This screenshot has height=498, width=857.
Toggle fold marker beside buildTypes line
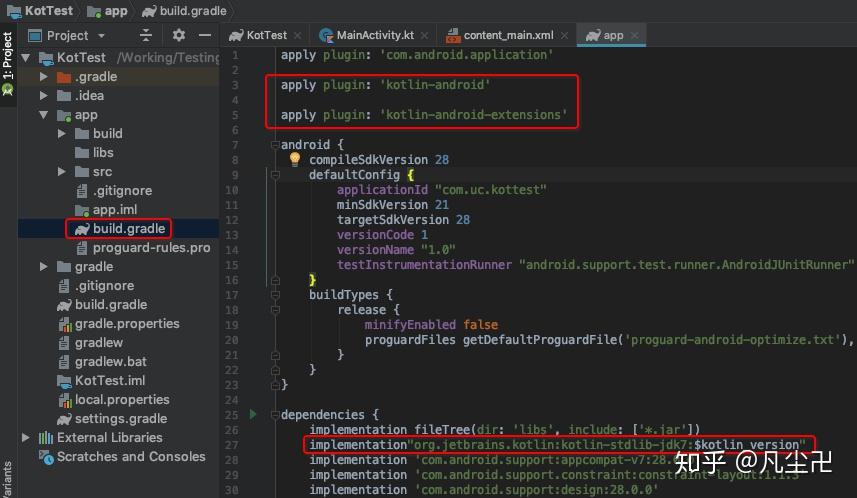pyautogui.click(x=275, y=295)
